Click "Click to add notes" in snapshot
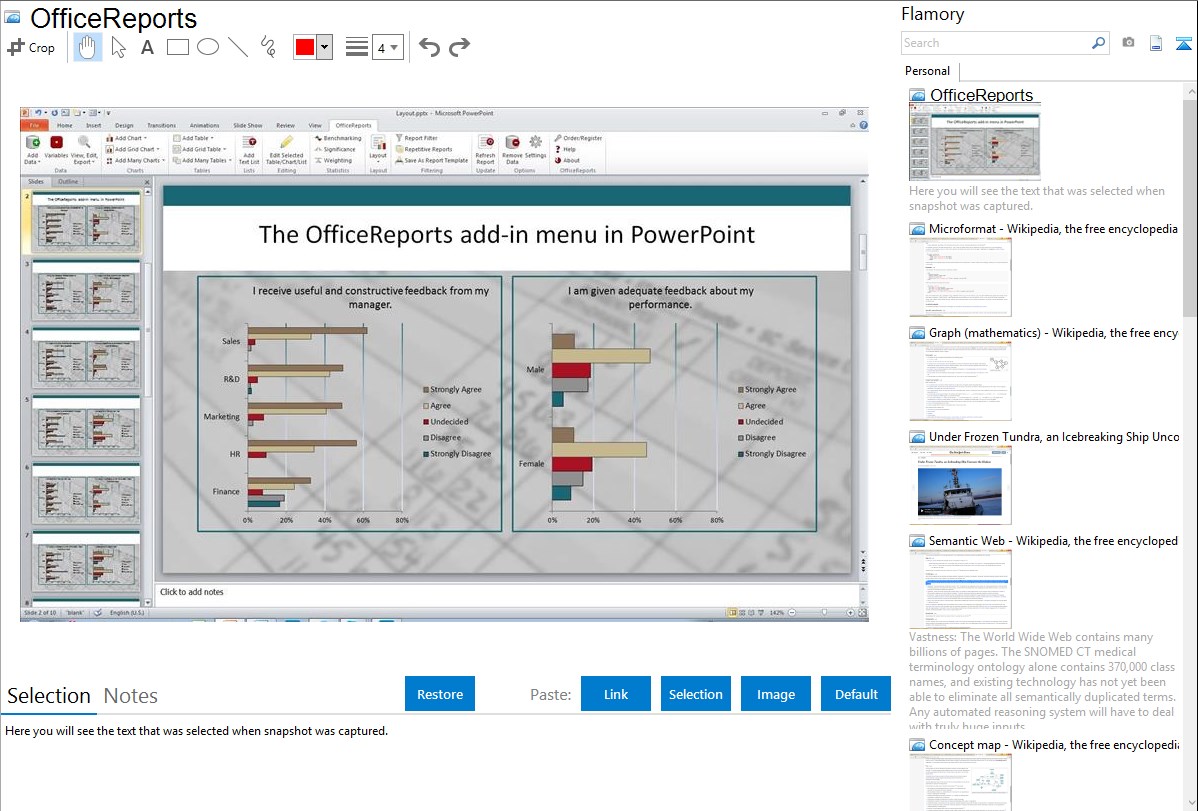Viewport: 1198px width, 811px height. (x=192, y=592)
